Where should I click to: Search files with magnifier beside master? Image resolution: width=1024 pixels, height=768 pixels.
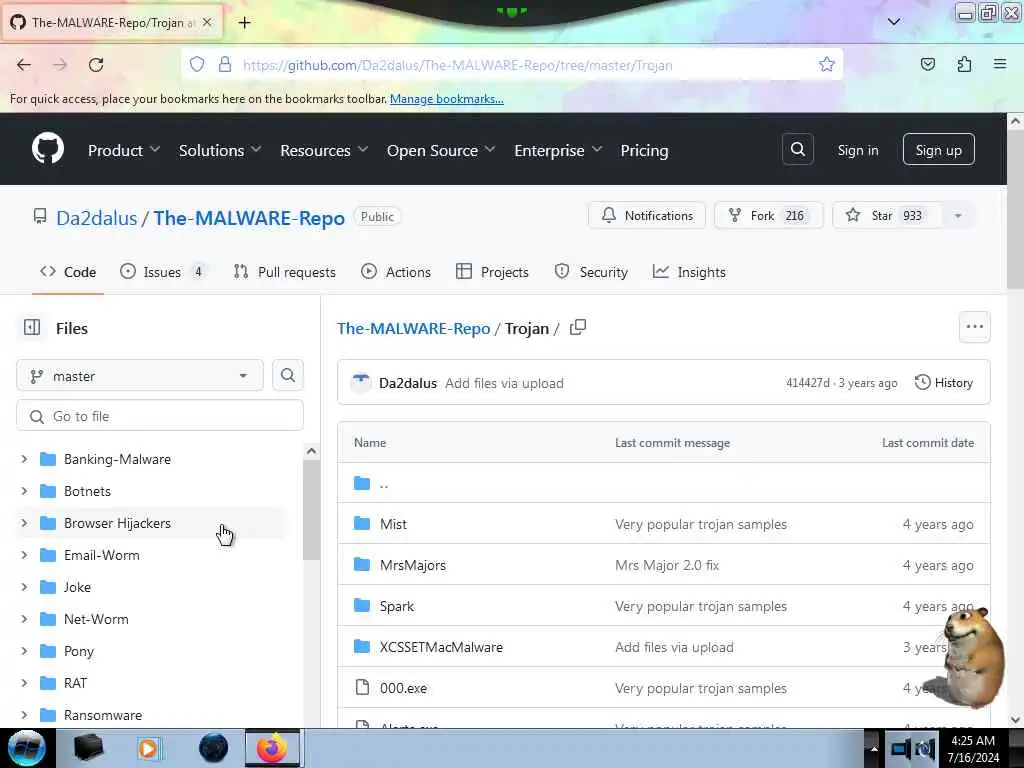287,376
